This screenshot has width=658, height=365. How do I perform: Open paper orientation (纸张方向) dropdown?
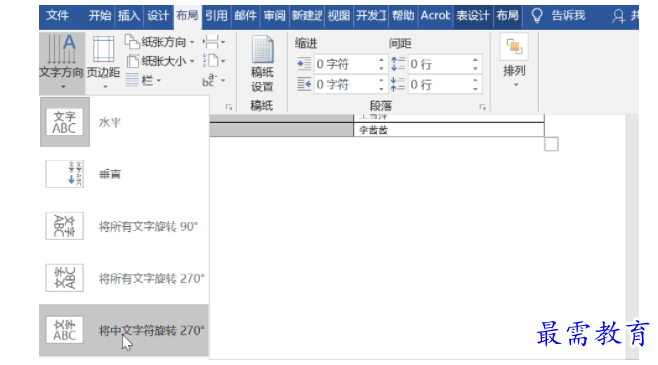click(x=160, y=42)
